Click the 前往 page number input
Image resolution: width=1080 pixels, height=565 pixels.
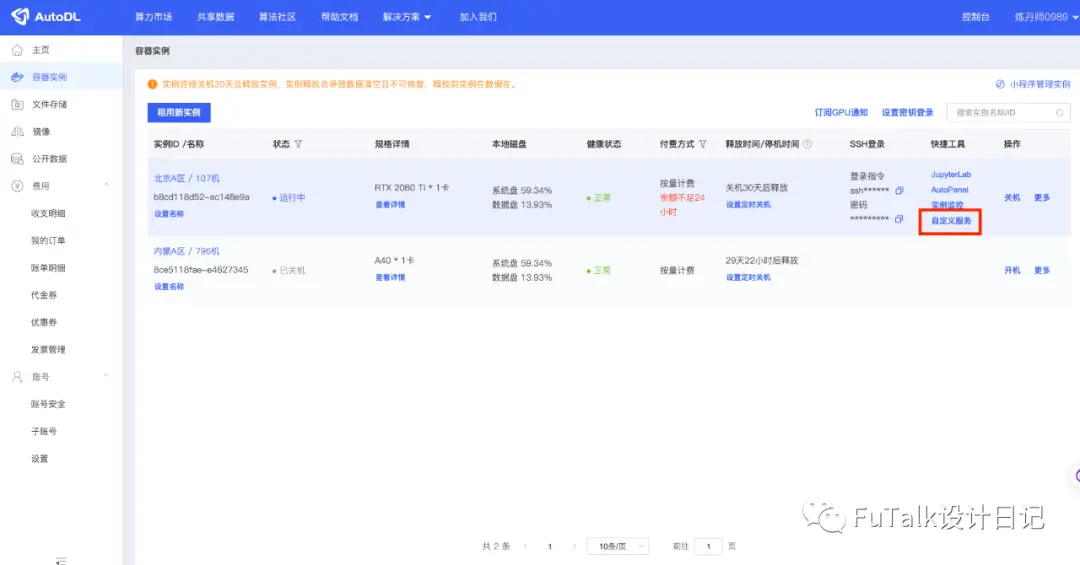pyautogui.click(x=708, y=546)
